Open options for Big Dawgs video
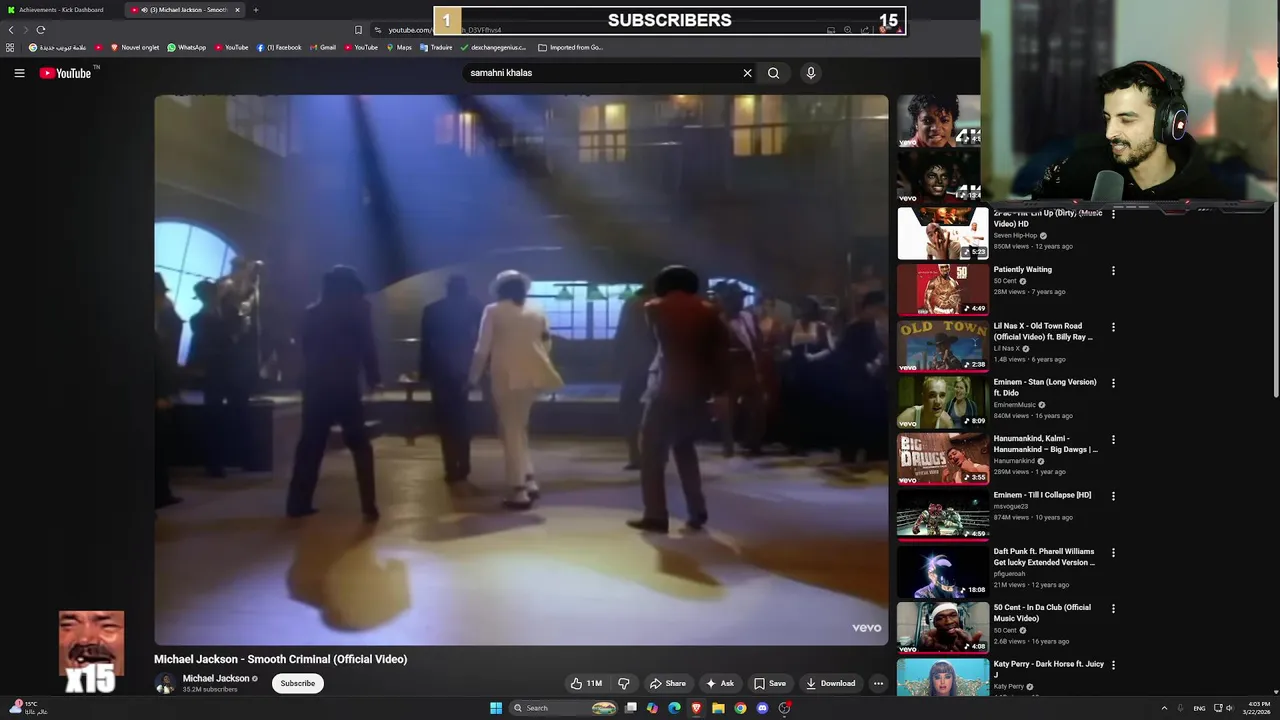This screenshot has width=1280, height=720. point(1113,440)
